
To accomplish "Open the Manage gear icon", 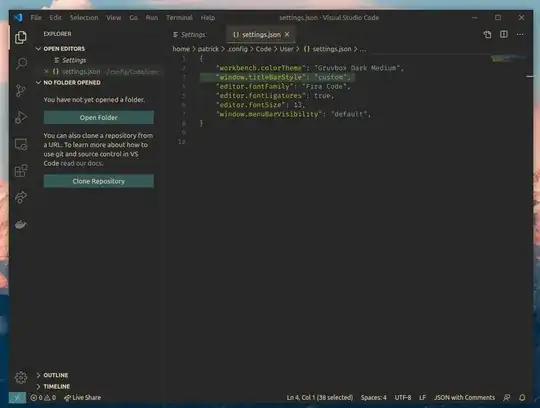I will [21, 377].
